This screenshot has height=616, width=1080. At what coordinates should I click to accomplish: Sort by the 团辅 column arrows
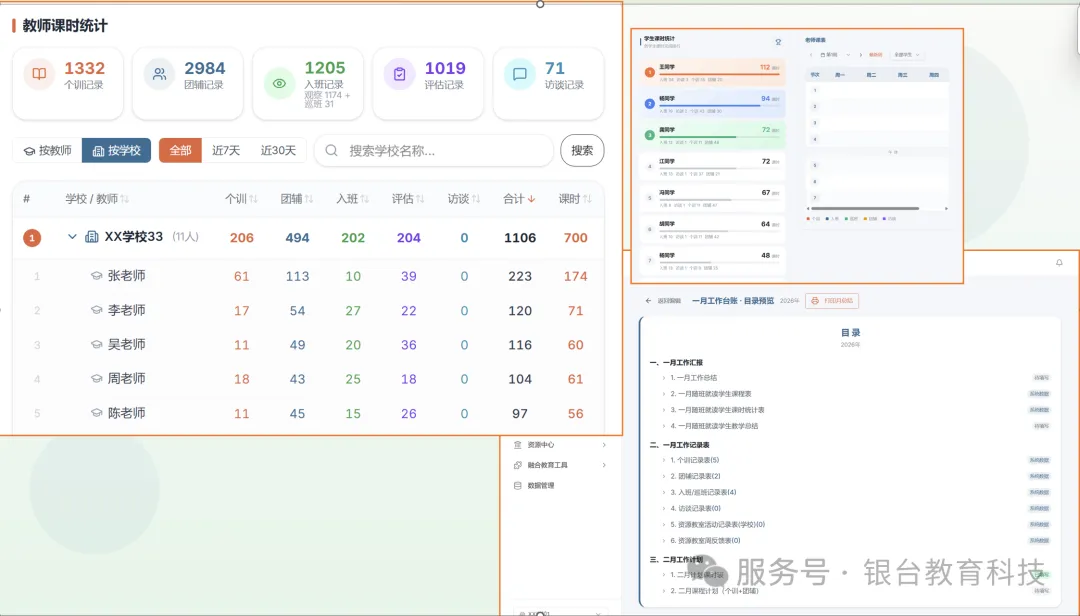[x=309, y=199]
